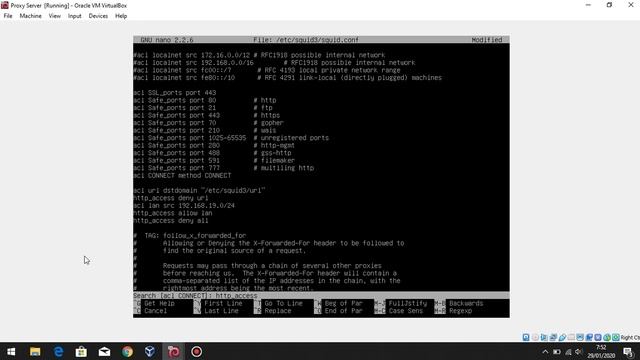The image size is (640, 360).
Task: Click the 'http_access deny all' line
Action: (x=171, y=220)
